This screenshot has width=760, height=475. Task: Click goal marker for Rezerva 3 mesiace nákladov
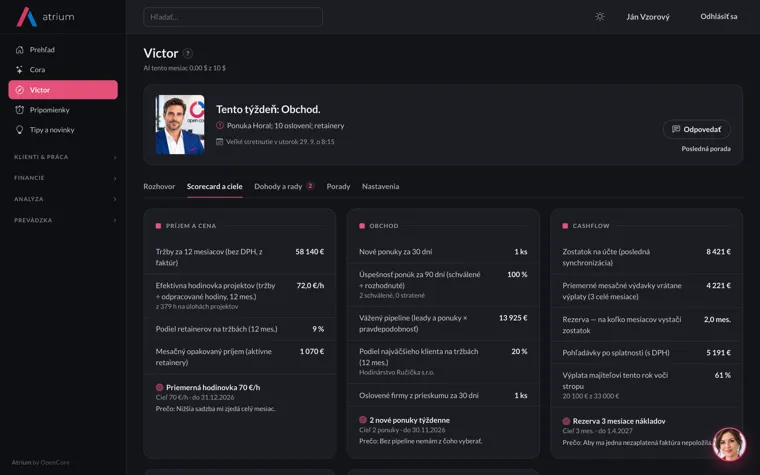(x=566, y=421)
